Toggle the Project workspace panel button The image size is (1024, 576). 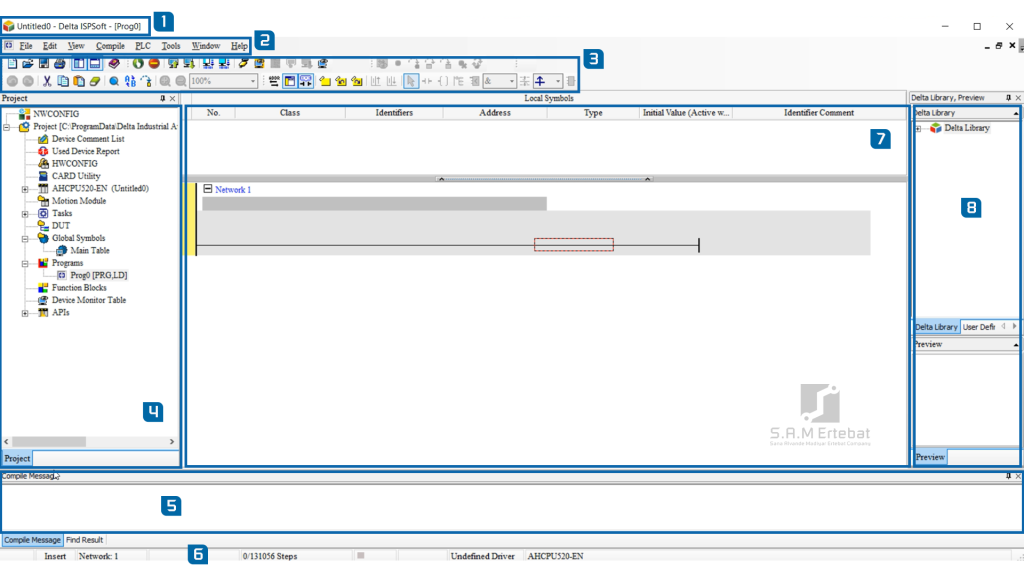pos(78,63)
